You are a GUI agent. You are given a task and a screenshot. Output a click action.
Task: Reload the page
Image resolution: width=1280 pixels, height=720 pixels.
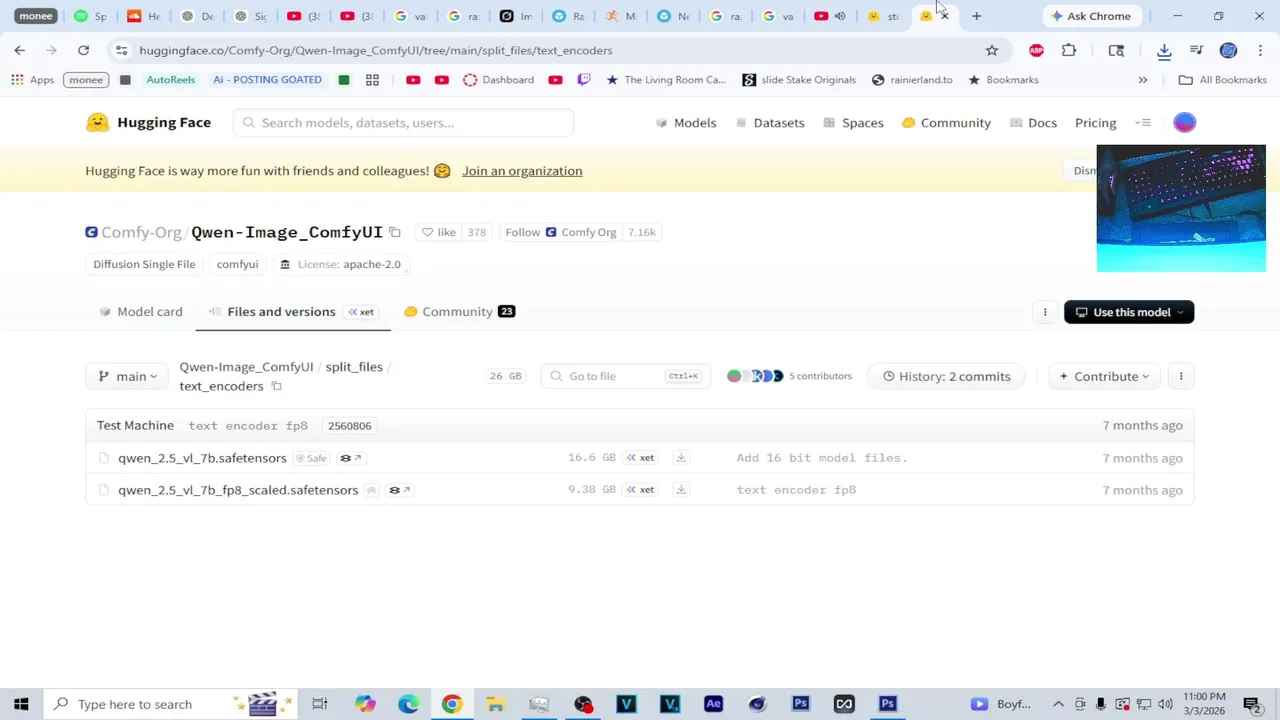[83, 50]
